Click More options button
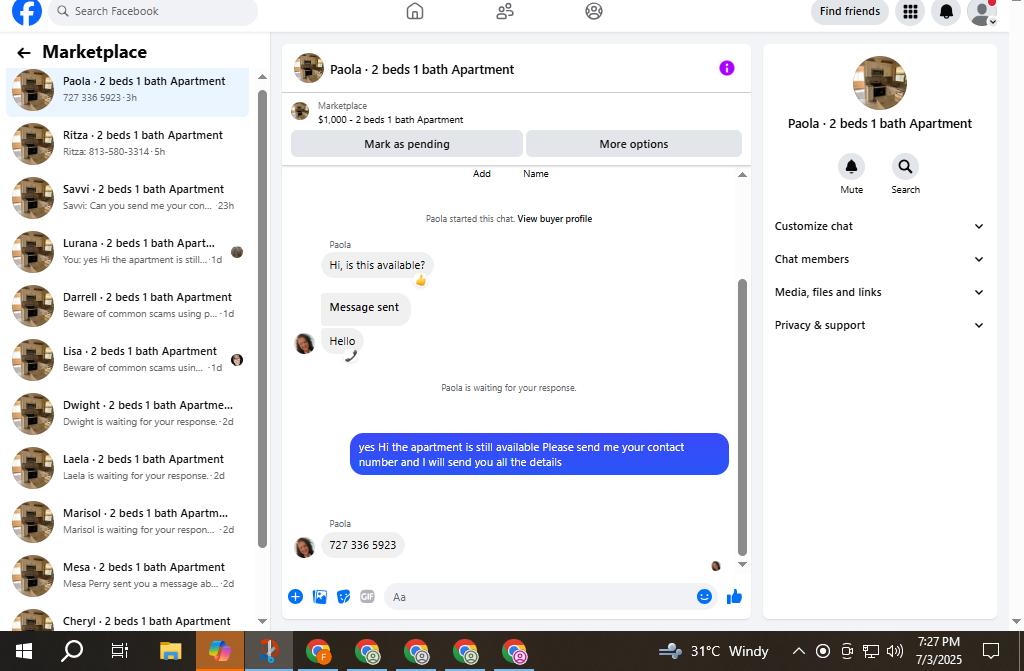This screenshot has width=1024, height=671. pos(633,144)
